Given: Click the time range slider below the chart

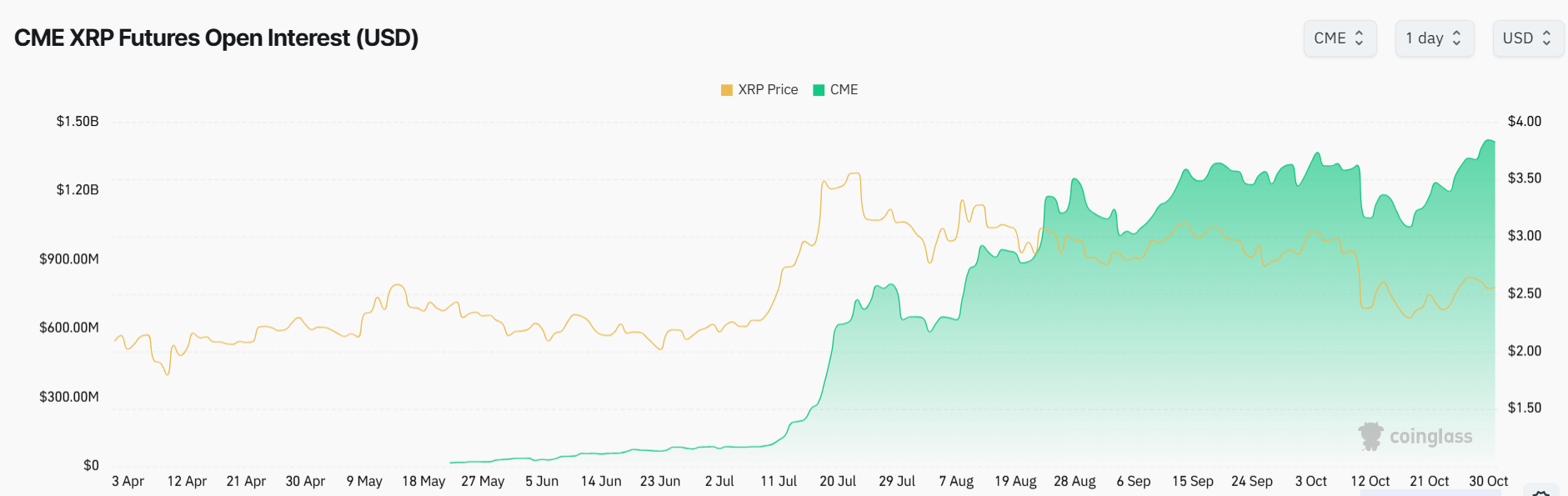Looking at the screenshot, I should 1430,493.
